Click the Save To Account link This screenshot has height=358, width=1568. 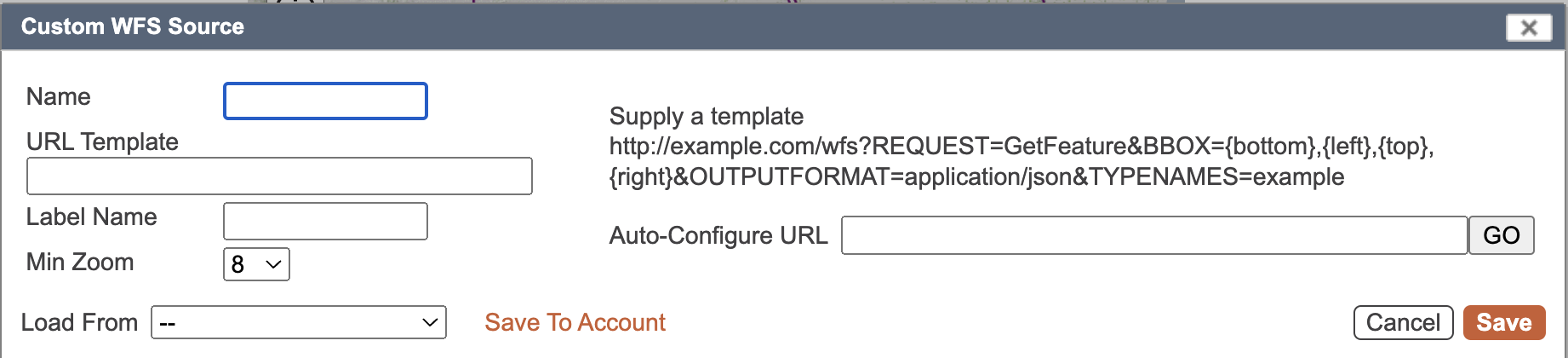pyautogui.click(x=575, y=322)
